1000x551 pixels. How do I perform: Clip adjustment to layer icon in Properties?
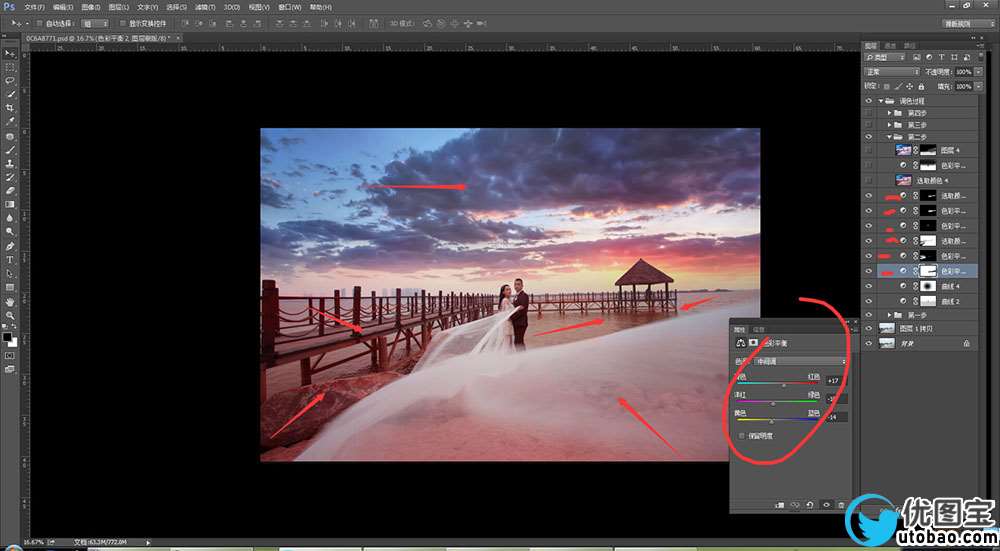(x=779, y=504)
